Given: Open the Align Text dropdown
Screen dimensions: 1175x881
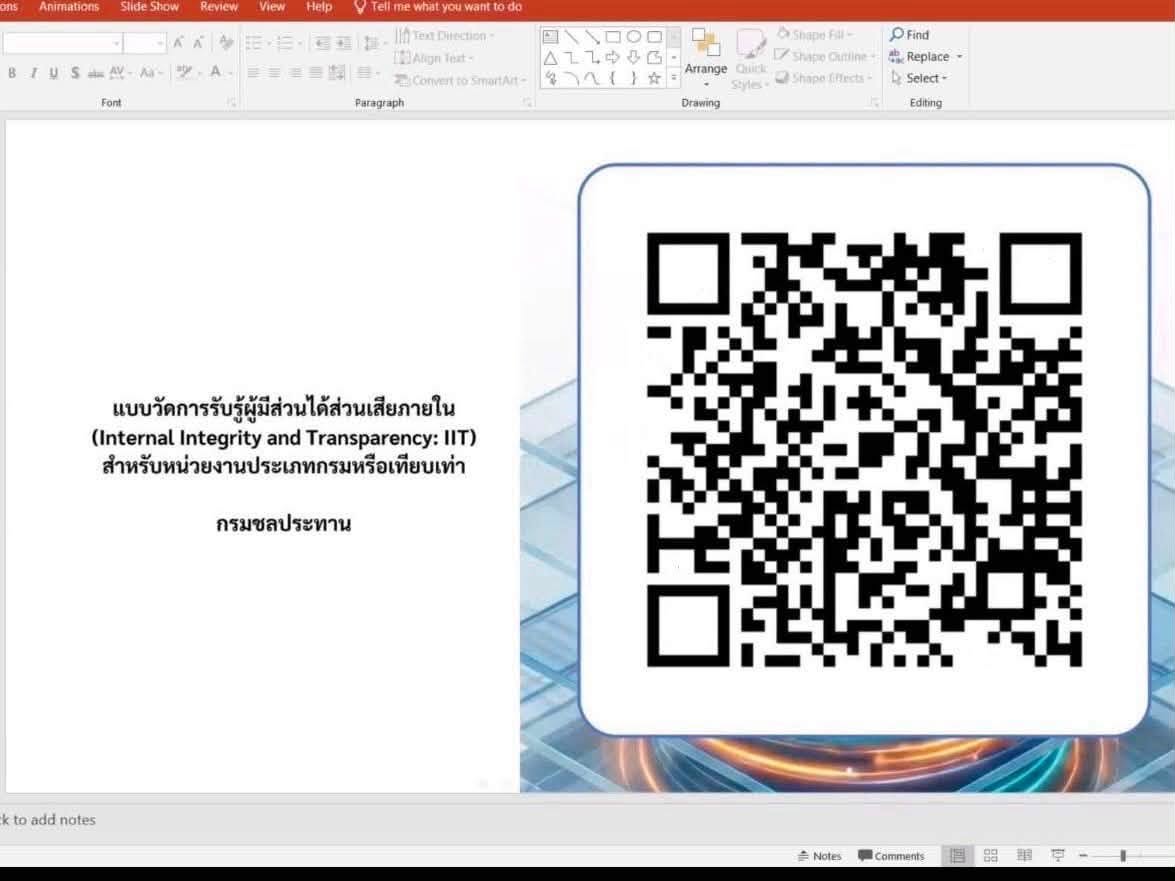Looking at the screenshot, I should 434,58.
